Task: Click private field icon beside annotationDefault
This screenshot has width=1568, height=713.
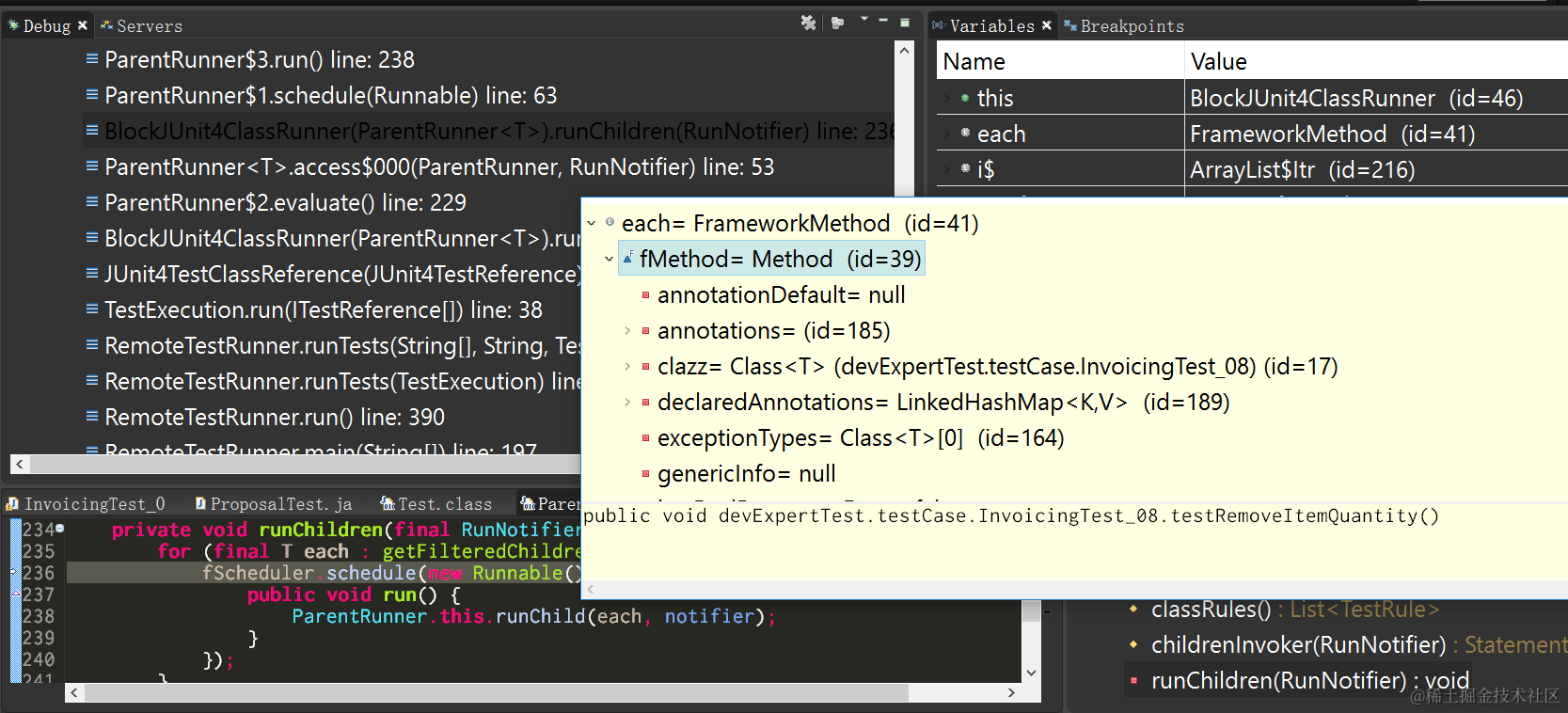Action: (x=645, y=295)
